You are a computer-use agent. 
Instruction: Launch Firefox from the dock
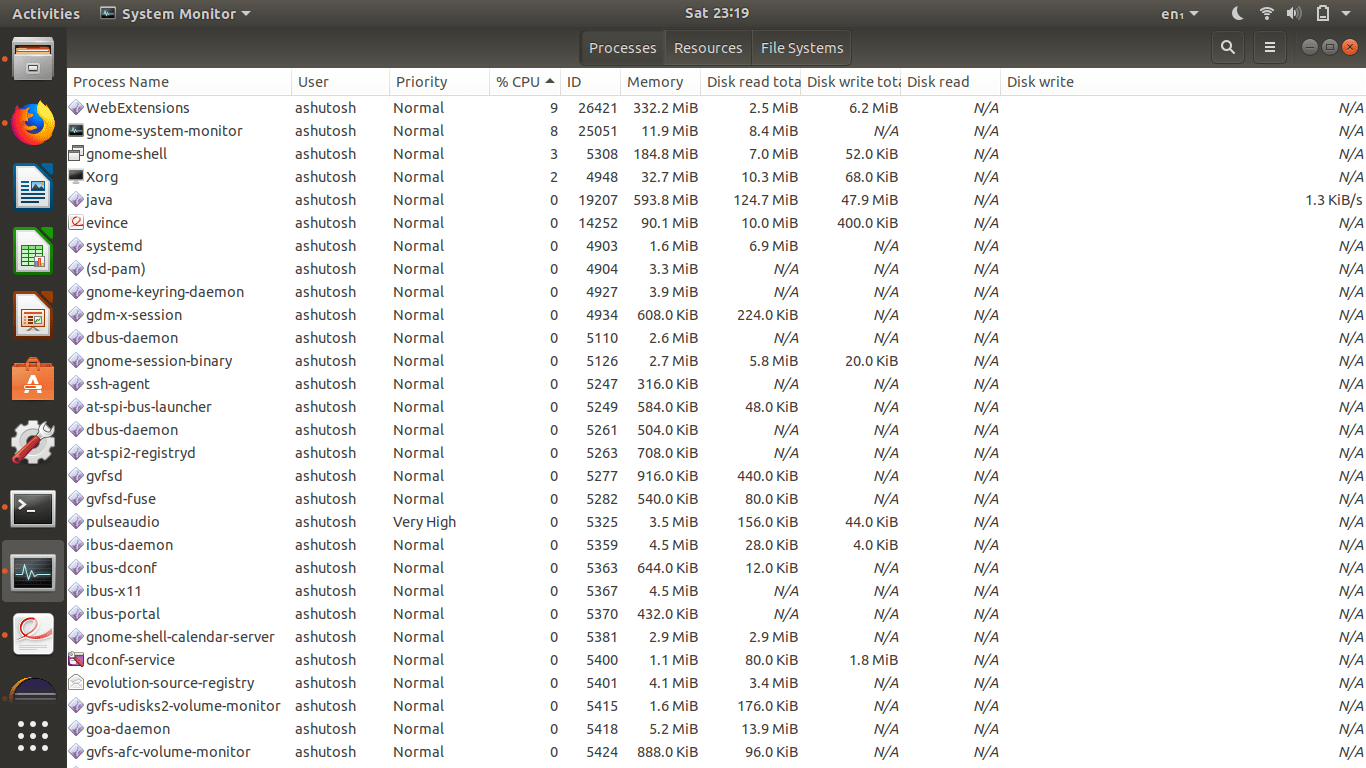(x=33, y=124)
